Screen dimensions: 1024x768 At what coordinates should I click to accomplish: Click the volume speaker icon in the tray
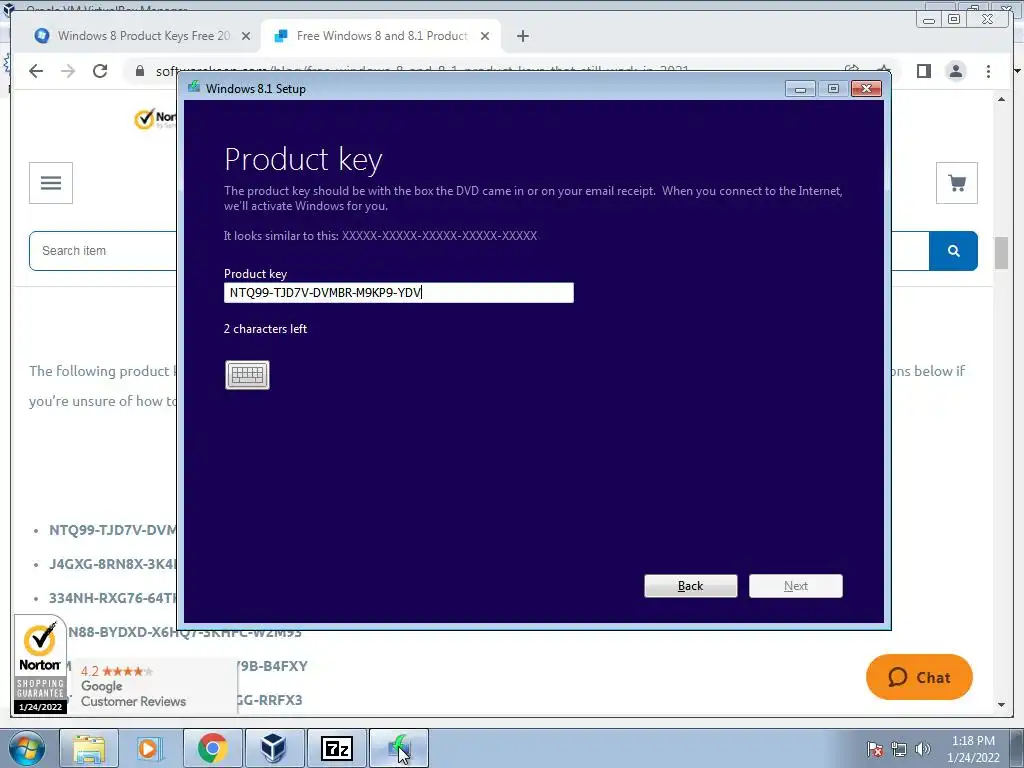[923, 749]
